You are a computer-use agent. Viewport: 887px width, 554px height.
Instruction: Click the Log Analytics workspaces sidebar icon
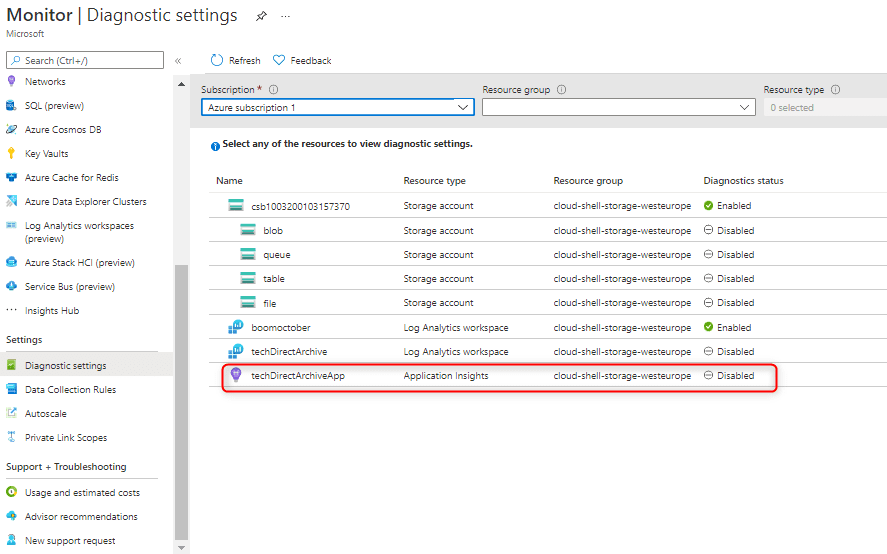(x=11, y=225)
